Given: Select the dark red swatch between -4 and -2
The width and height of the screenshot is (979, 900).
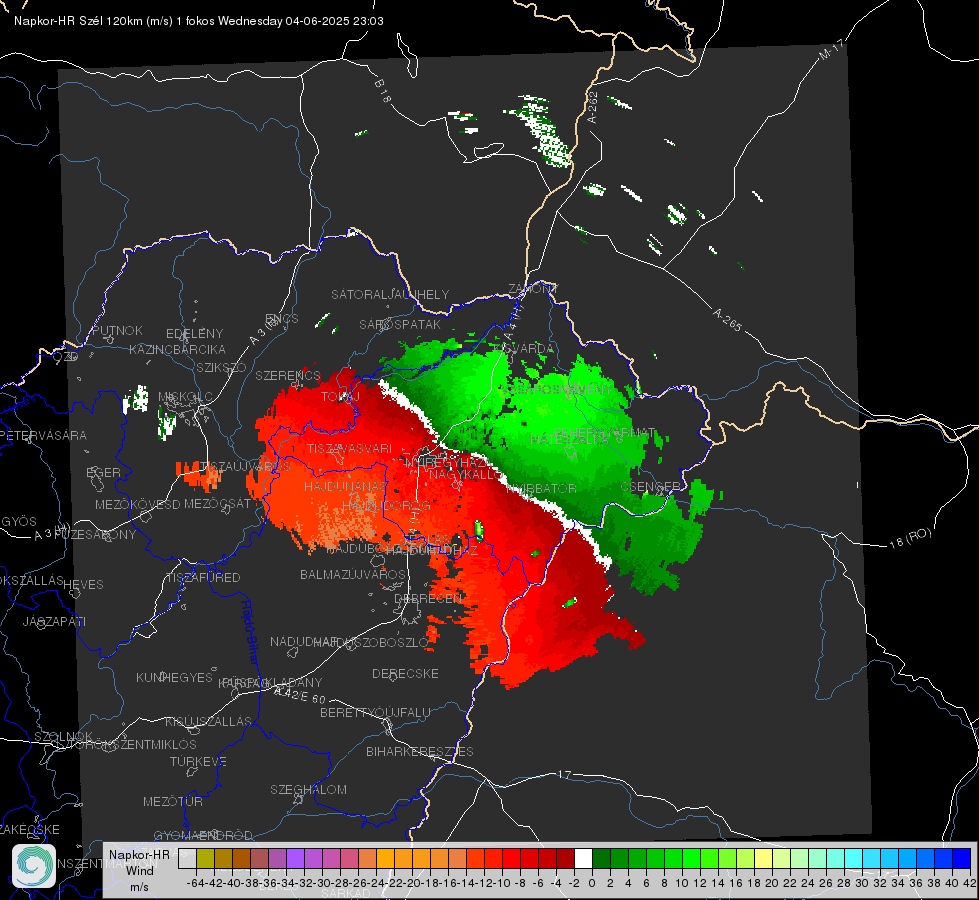Looking at the screenshot, I should coord(565,859).
